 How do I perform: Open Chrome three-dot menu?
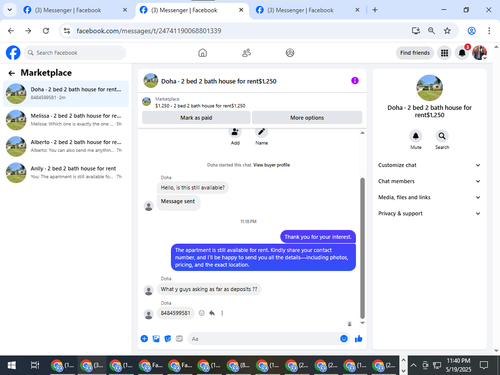pyautogui.click(x=489, y=31)
